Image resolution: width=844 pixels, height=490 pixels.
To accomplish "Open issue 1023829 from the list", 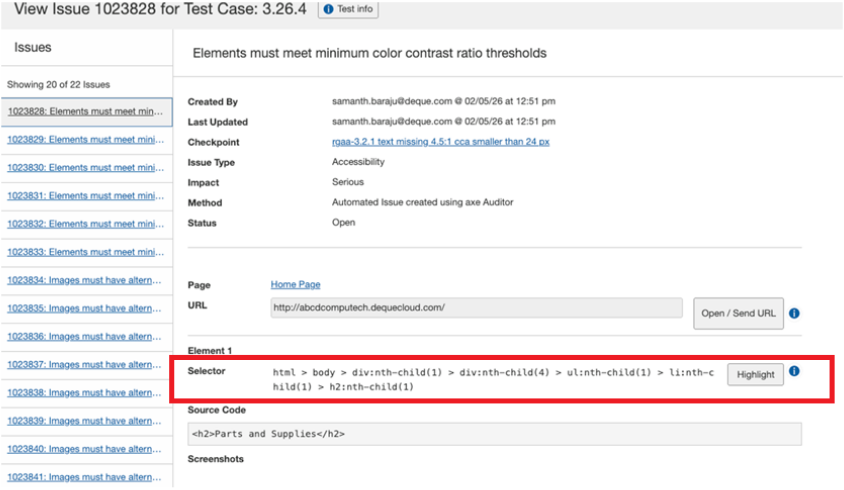I will point(85,139).
